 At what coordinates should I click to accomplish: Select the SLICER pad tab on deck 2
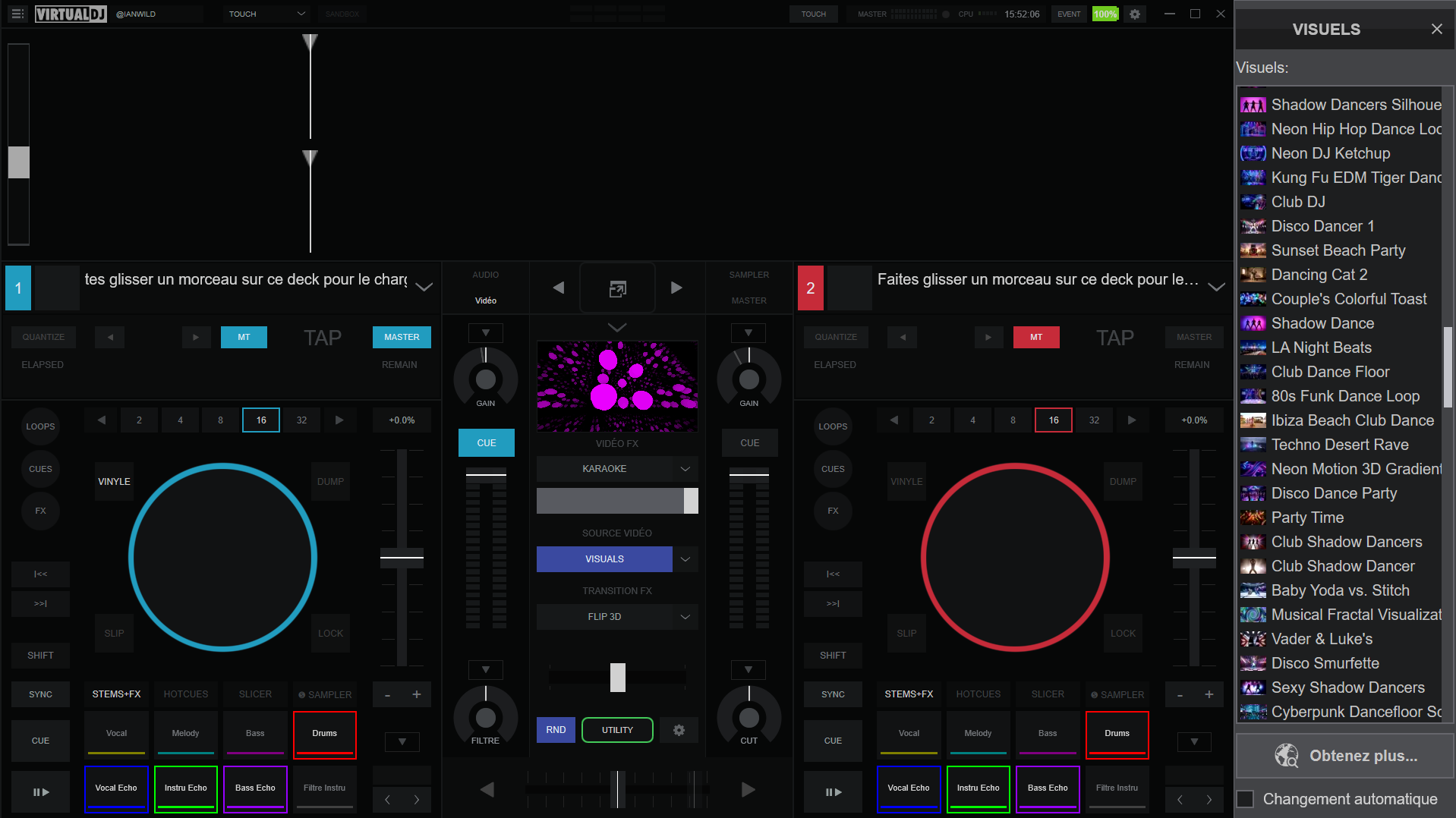1048,694
